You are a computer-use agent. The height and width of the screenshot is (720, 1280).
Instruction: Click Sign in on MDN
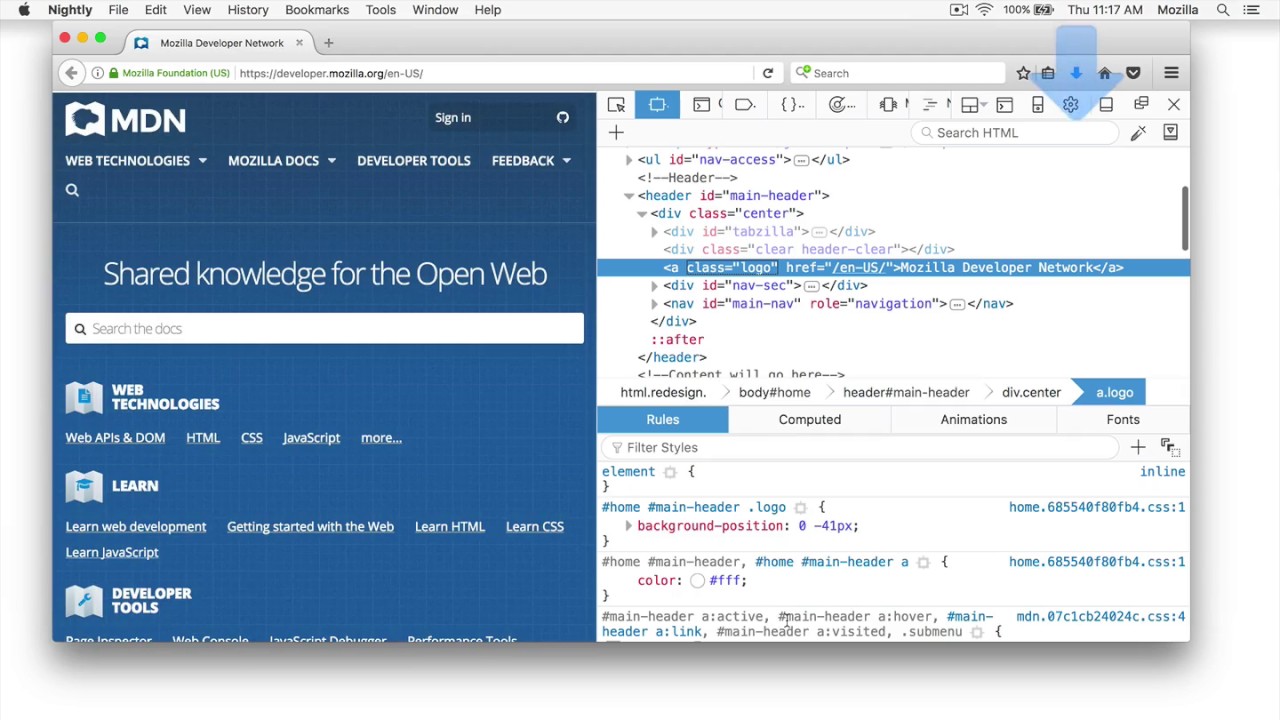[x=453, y=118]
